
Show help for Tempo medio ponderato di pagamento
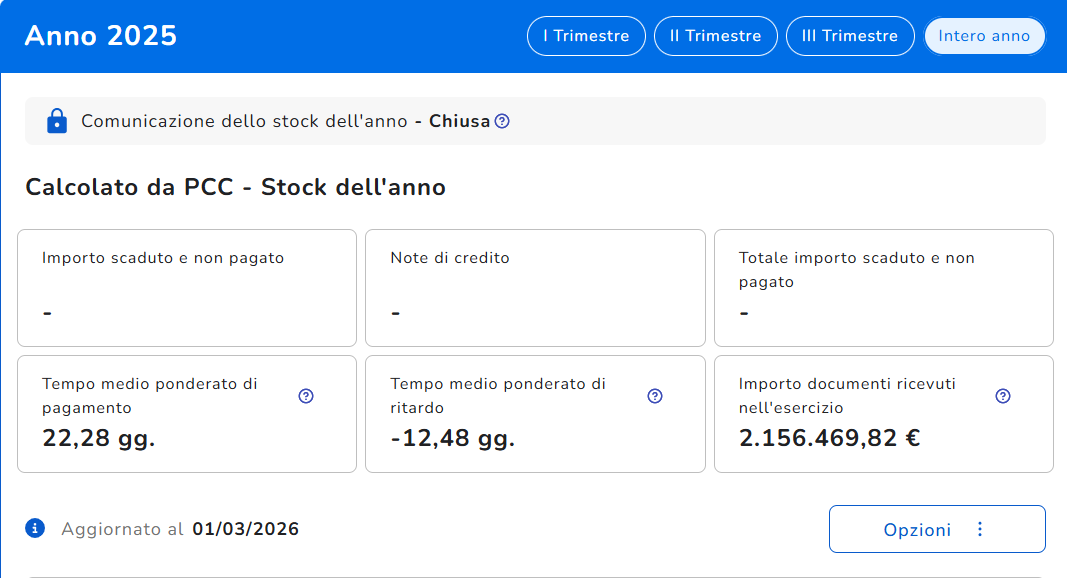pyautogui.click(x=306, y=396)
